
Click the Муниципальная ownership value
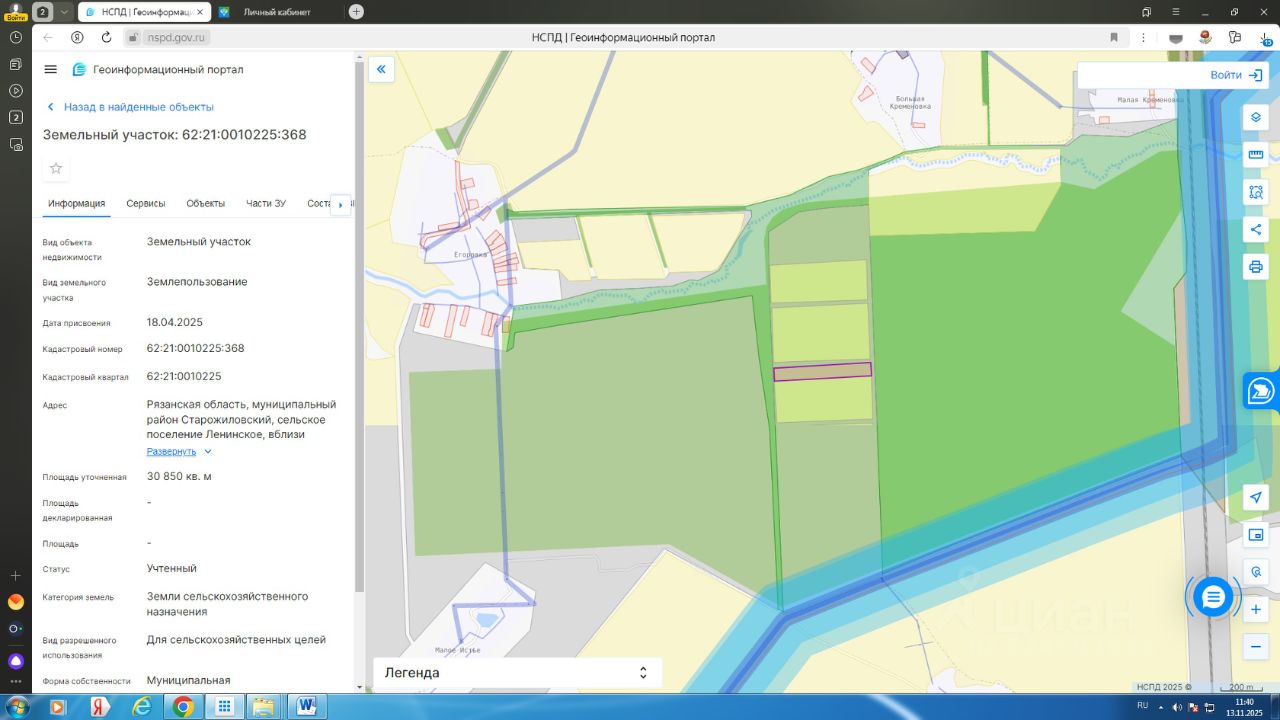point(189,680)
